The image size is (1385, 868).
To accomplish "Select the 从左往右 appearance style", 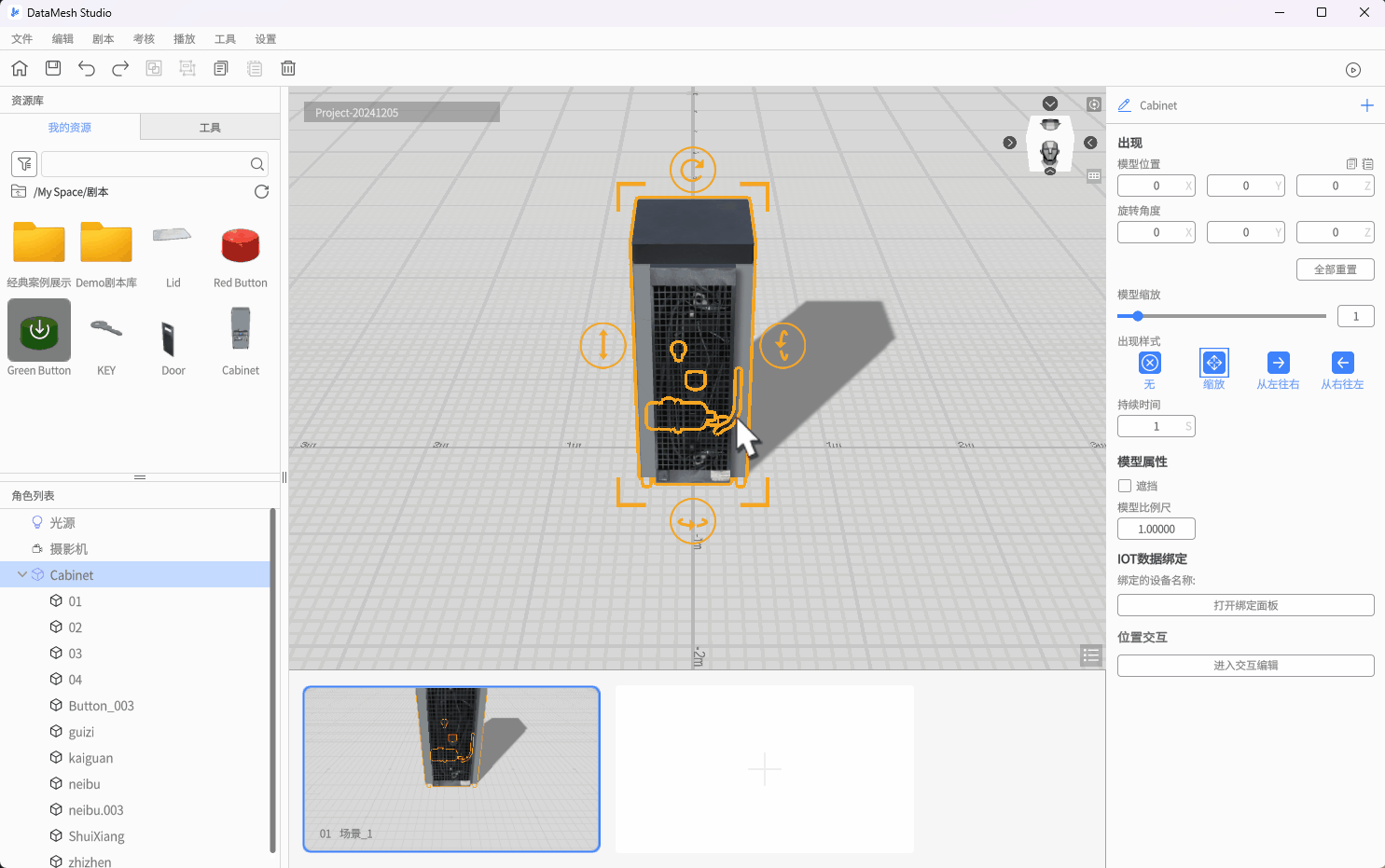I will pyautogui.click(x=1278, y=363).
